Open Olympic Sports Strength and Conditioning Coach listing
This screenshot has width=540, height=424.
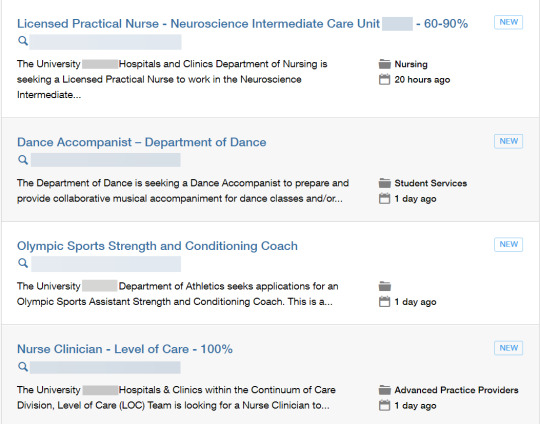click(x=157, y=246)
